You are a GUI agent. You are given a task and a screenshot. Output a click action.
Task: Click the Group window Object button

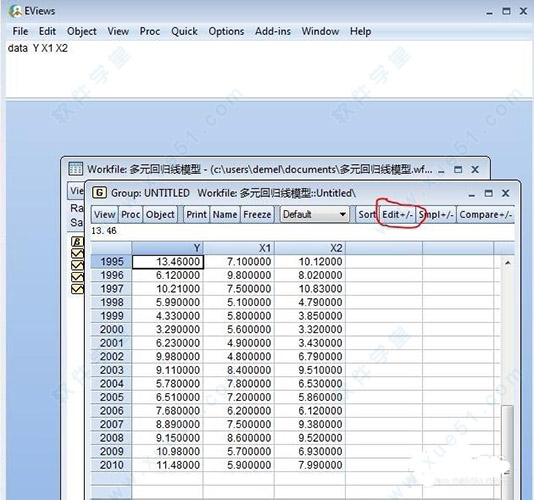point(160,215)
